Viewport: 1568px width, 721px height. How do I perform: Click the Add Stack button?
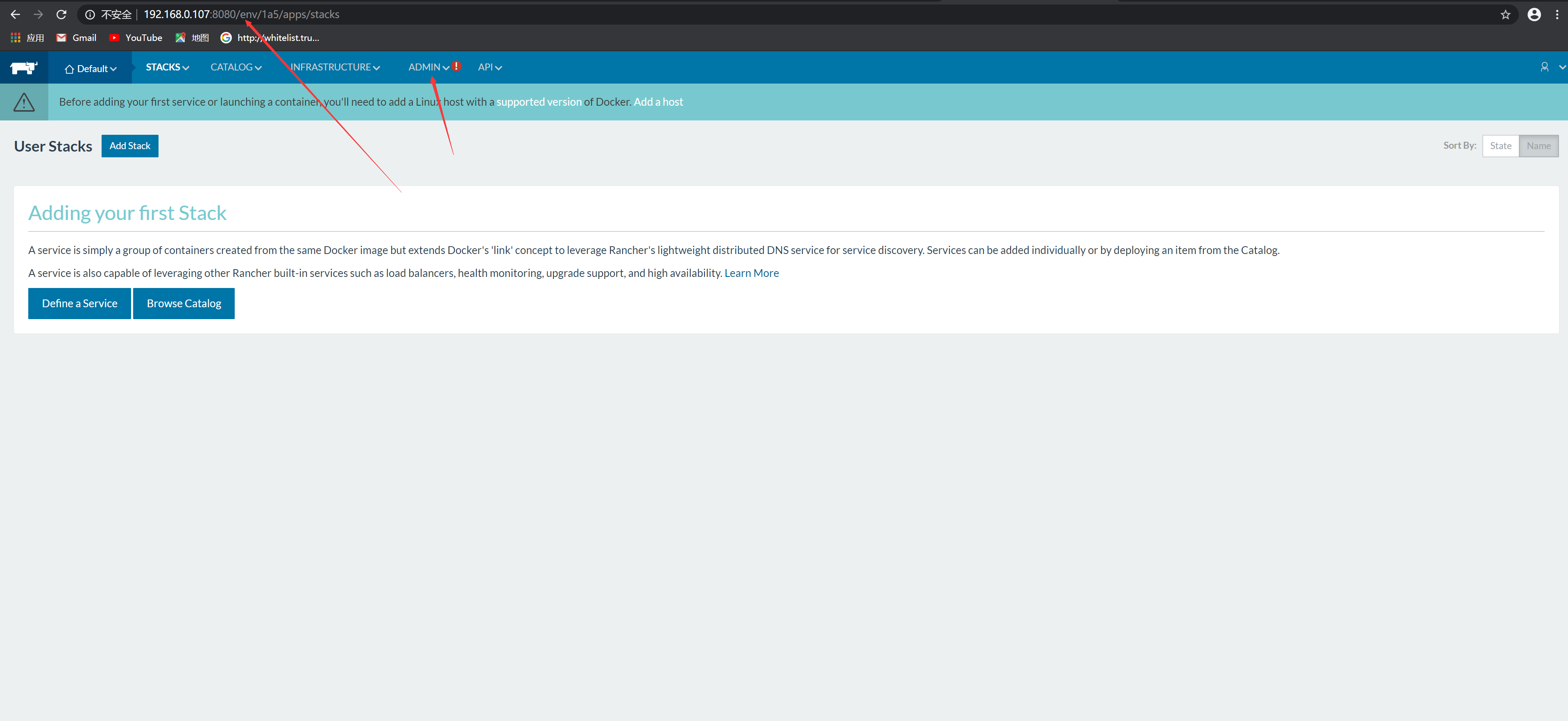(x=130, y=146)
